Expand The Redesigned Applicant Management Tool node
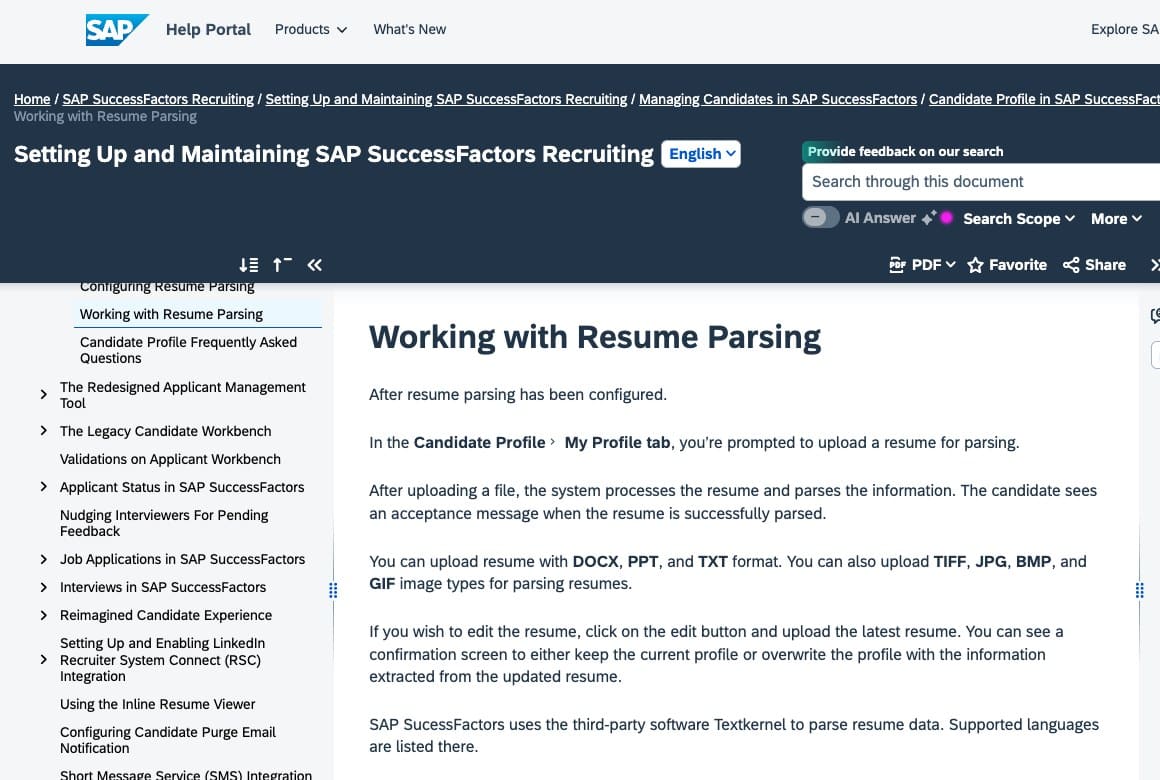 (x=44, y=394)
